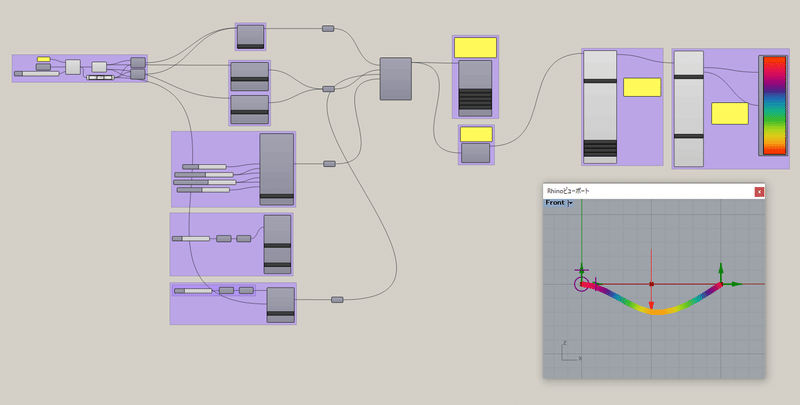Click the top slider in the four-slider group

point(204,167)
